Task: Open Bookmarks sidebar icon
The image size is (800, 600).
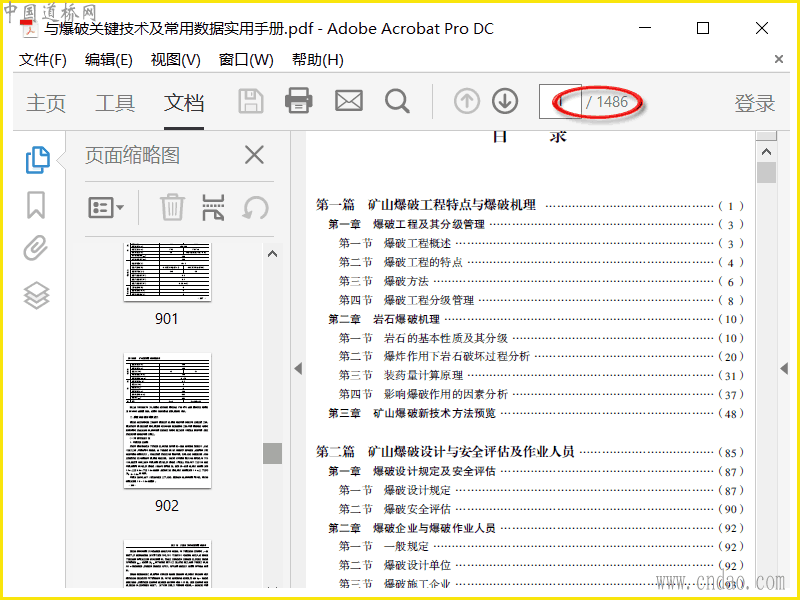Action: 36,205
